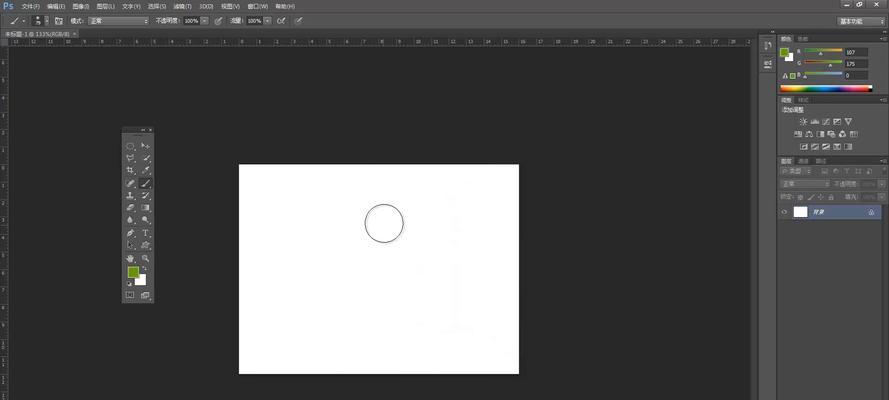Open the Image menu
This screenshot has width=889, height=400.
[81, 6]
